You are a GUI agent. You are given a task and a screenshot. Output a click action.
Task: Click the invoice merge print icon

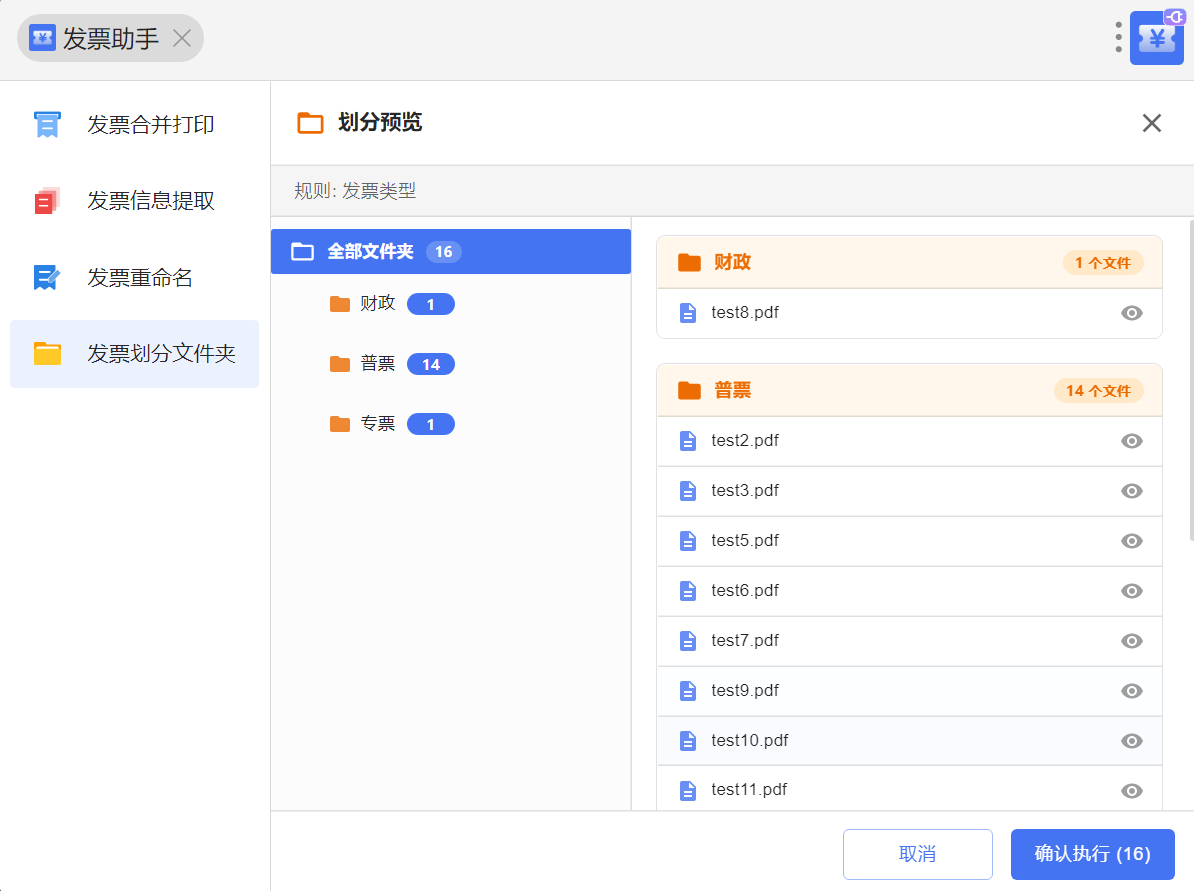click(47, 125)
